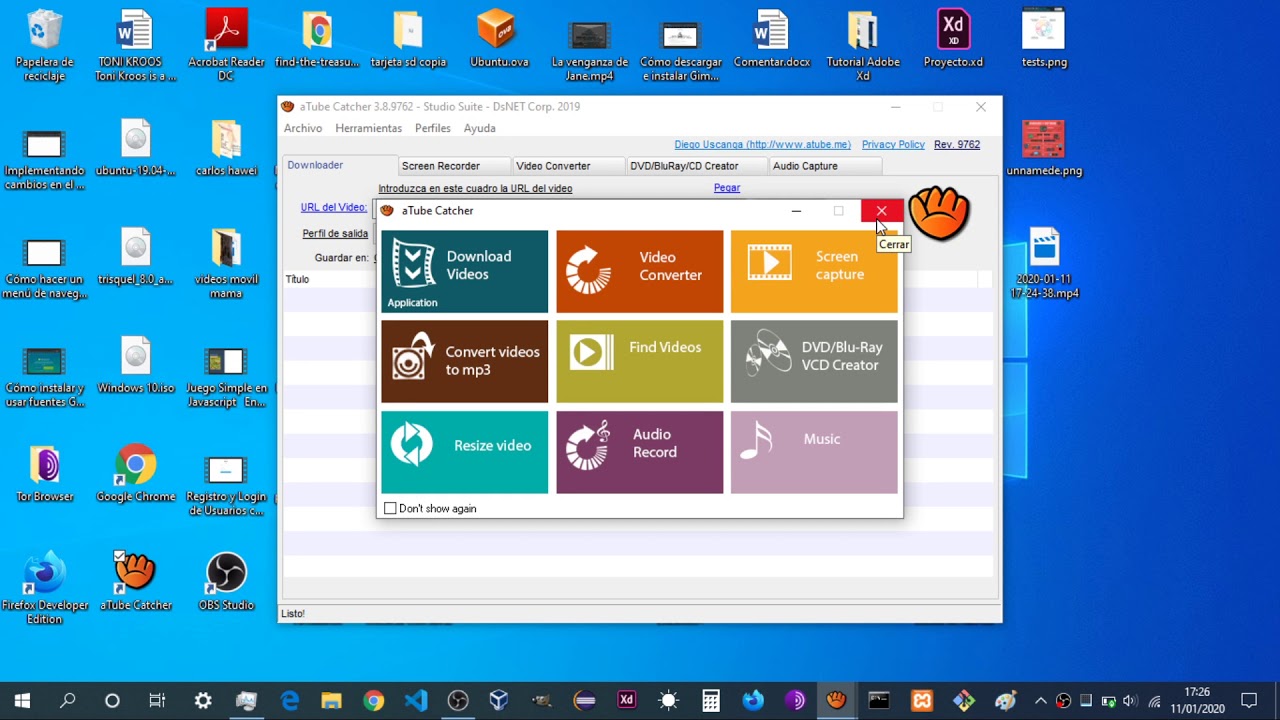Viewport: 1280px width, 720px height.
Task: Select the Windows 10.iso desktop file
Action: (135, 366)
